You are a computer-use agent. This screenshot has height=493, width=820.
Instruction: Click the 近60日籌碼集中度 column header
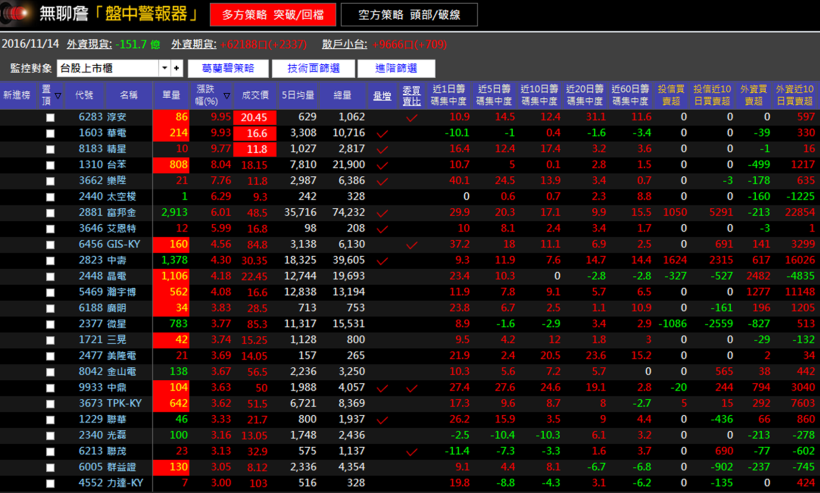pyautogui.click(x=630, y=95)
